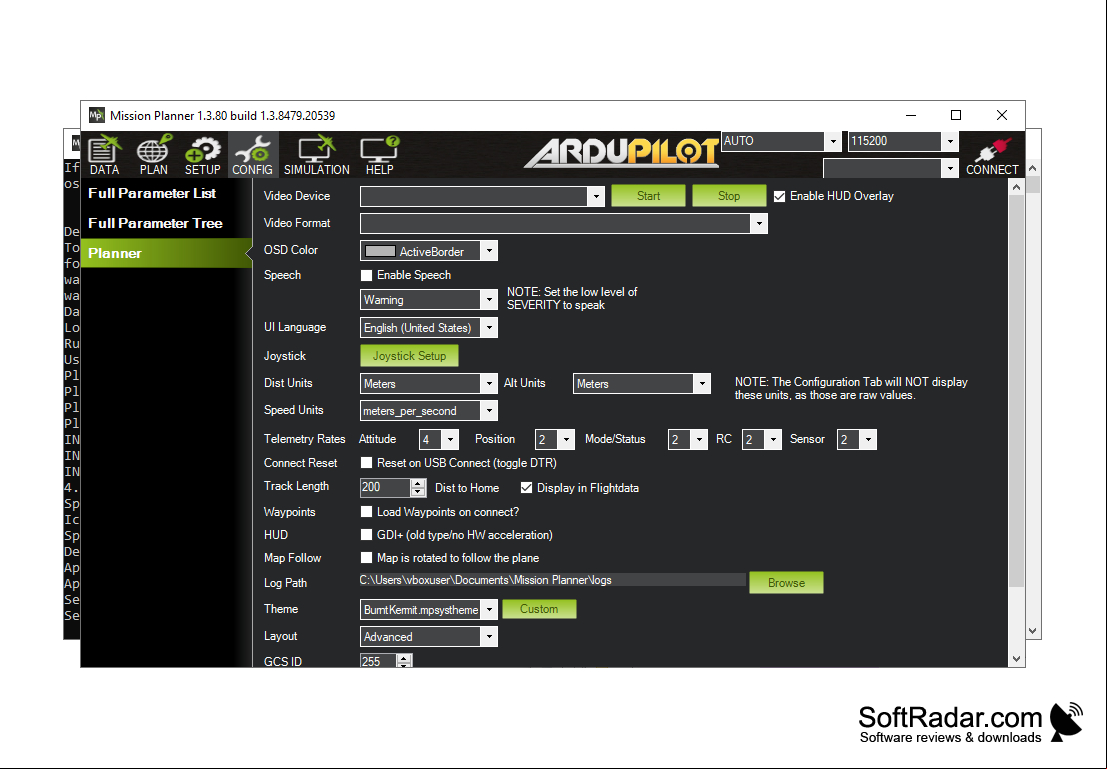Open the SIMULATION screen
Image resolution: width=1107 pixels, height=769 pixels.
[316, 155]
